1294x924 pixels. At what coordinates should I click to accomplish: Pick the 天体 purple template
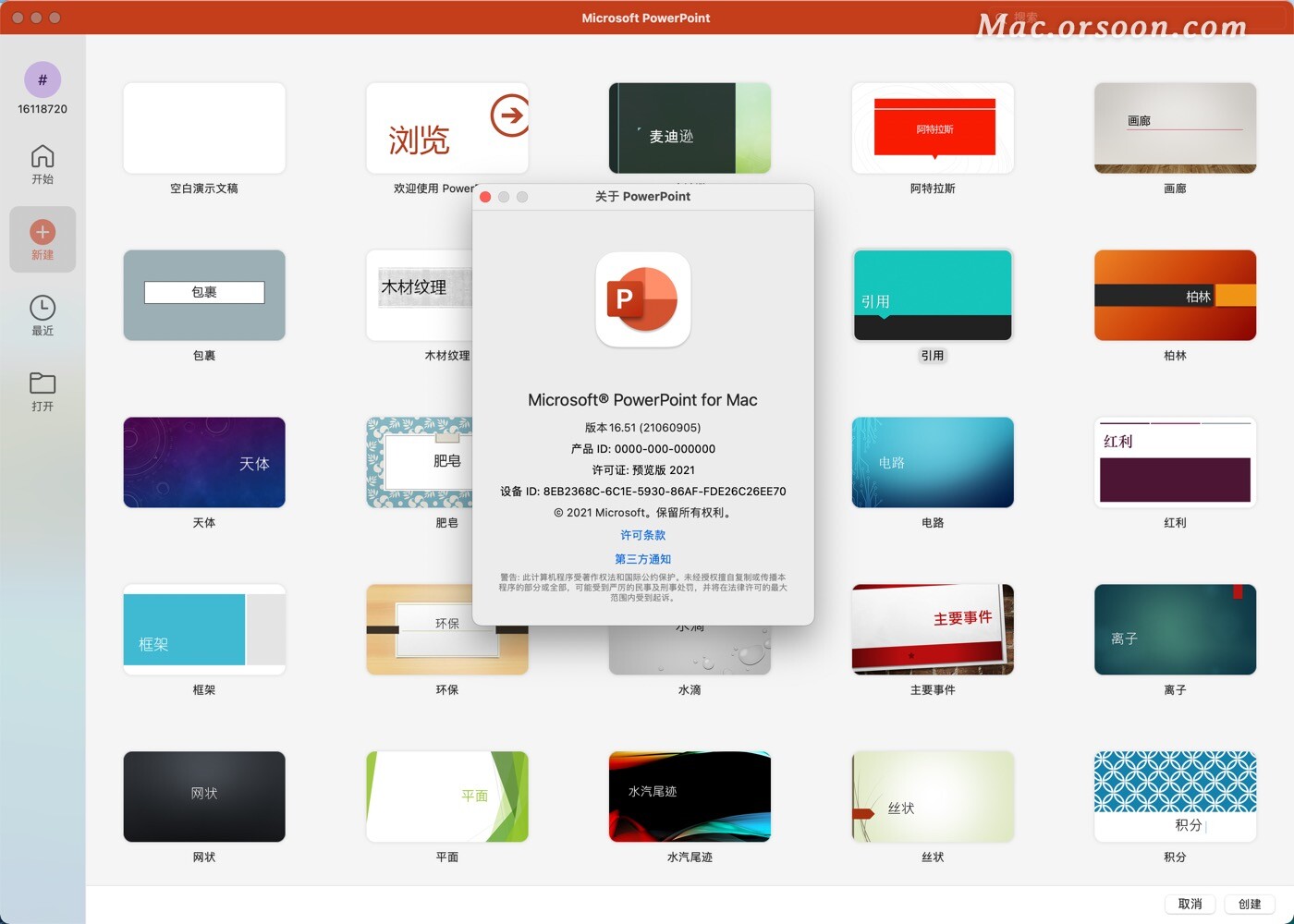(x=204, y=462)
